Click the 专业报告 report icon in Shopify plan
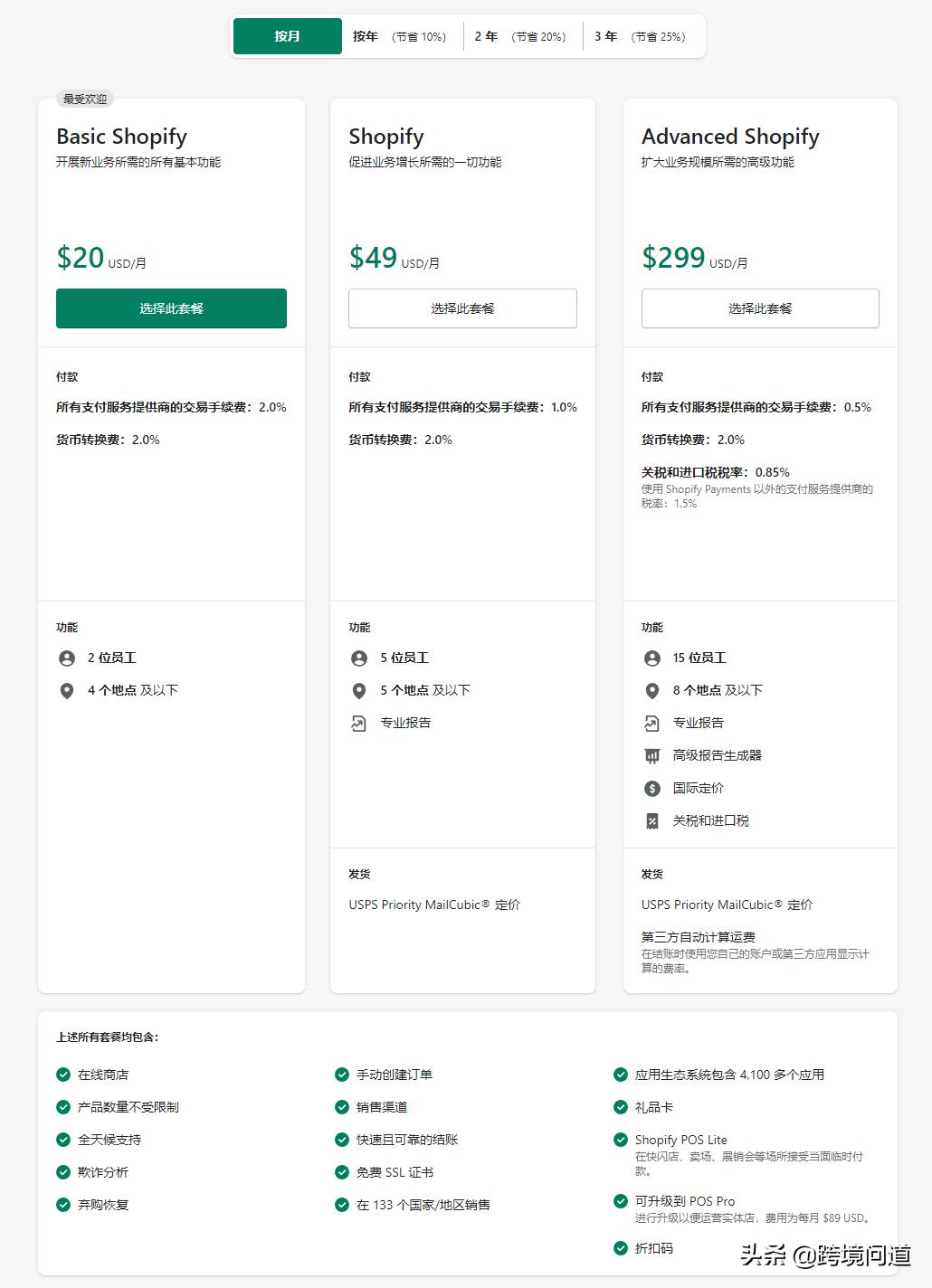 pyautogui.click(x=358, y=723)
